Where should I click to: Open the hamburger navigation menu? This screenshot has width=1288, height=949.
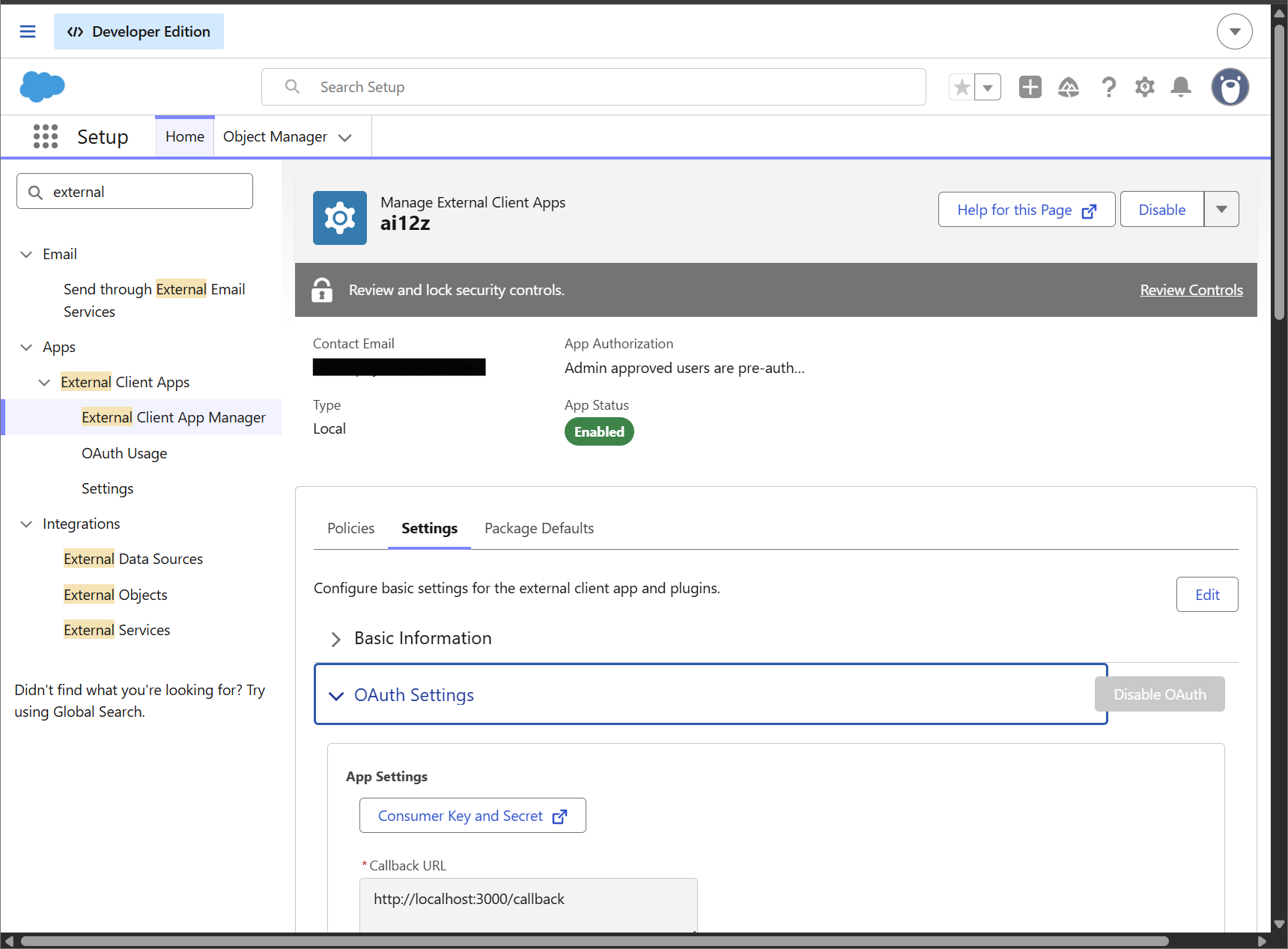click(x=28, y=31)
